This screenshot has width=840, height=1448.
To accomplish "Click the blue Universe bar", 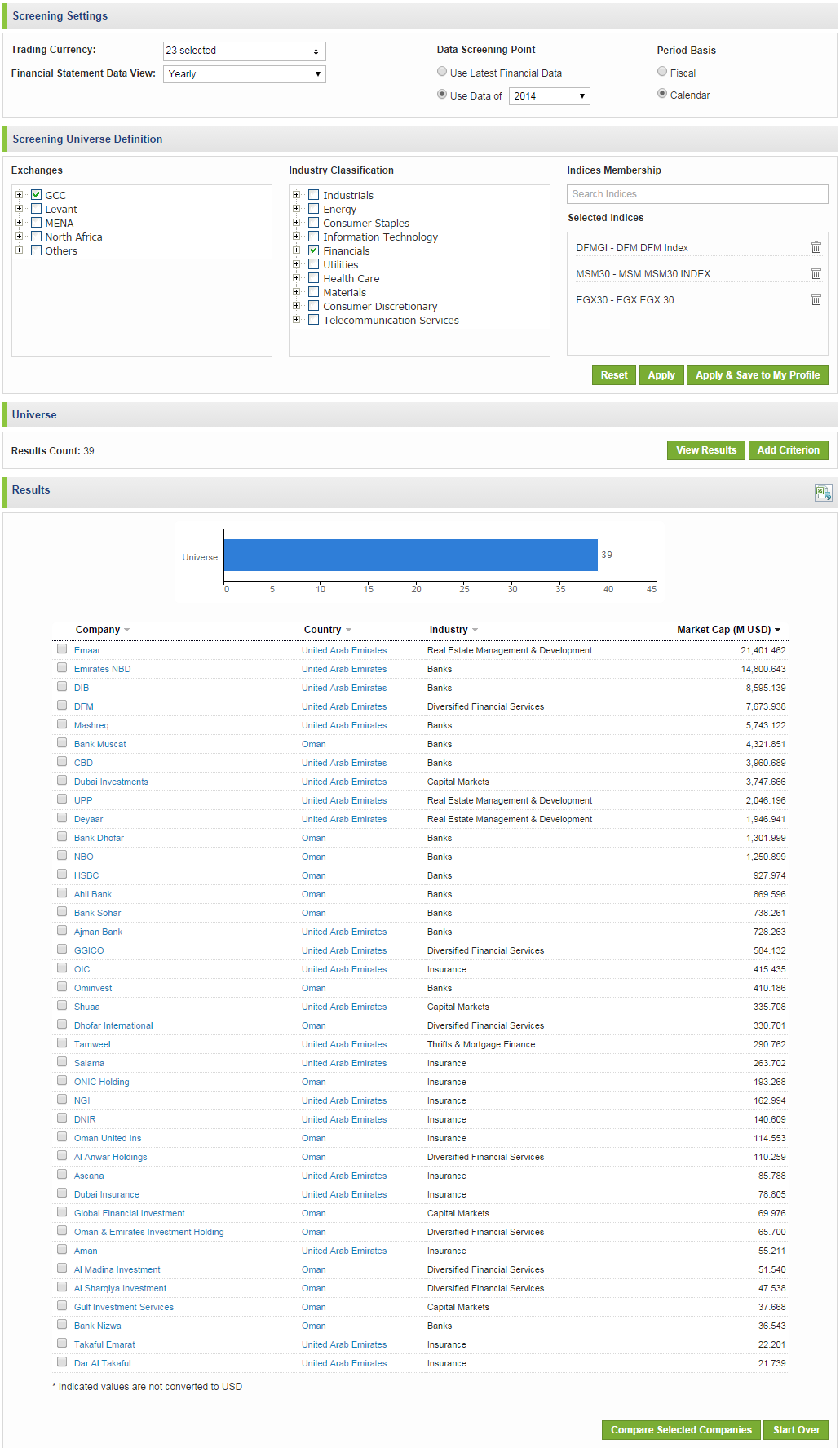I will pos(410,555).
